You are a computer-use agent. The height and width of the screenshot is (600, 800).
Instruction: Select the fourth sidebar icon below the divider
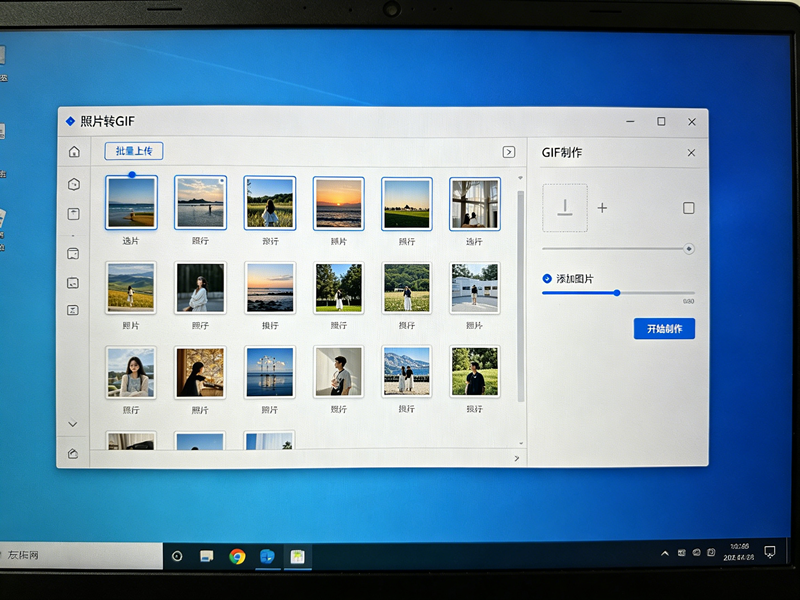(x=73, y=254)
